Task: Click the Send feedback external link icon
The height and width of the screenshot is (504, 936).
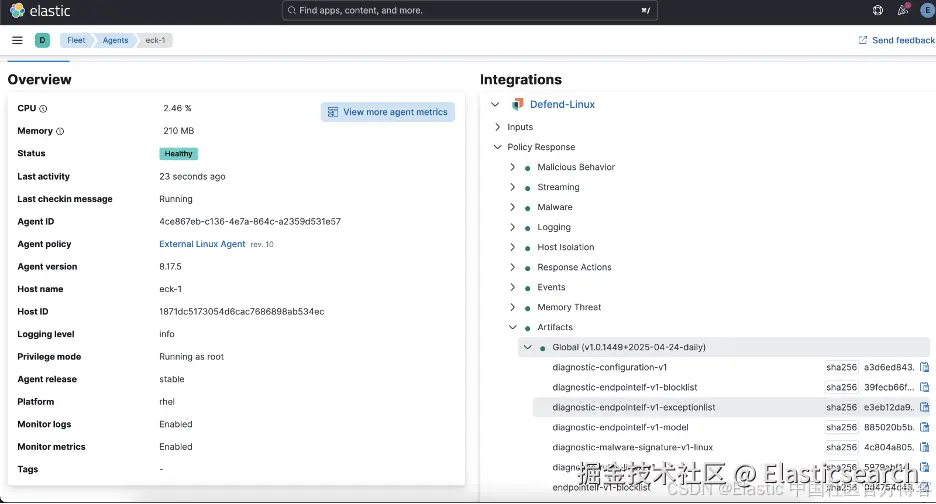Action: pos(863,40)
